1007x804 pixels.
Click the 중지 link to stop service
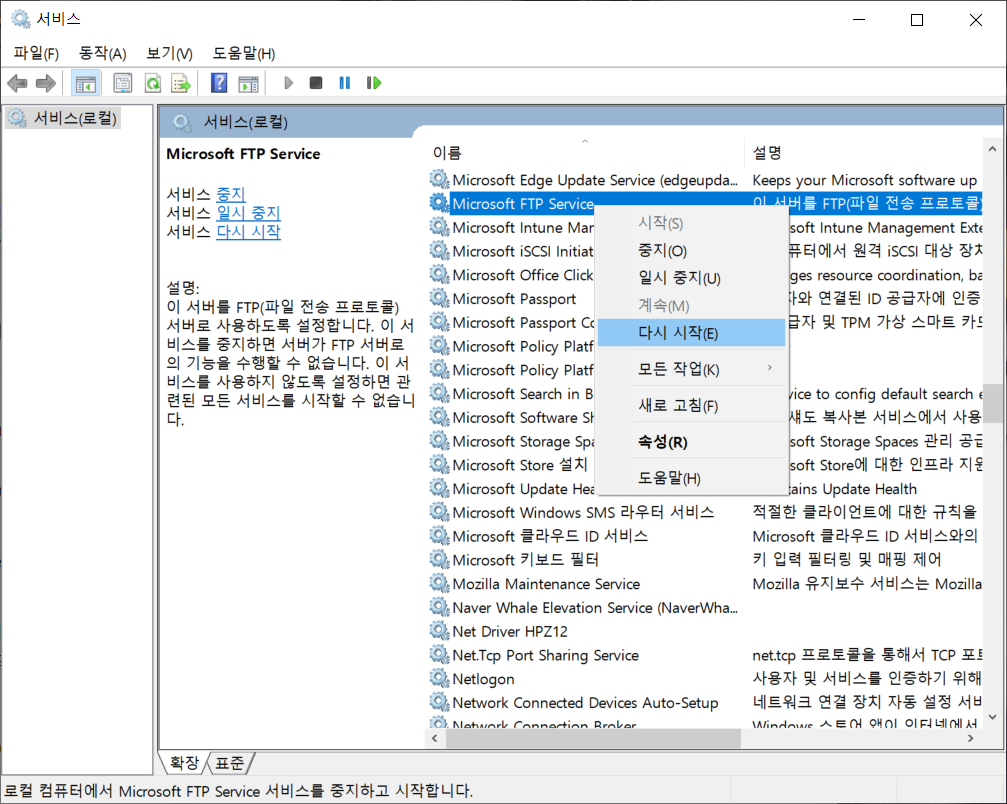[x=230, y=194]
